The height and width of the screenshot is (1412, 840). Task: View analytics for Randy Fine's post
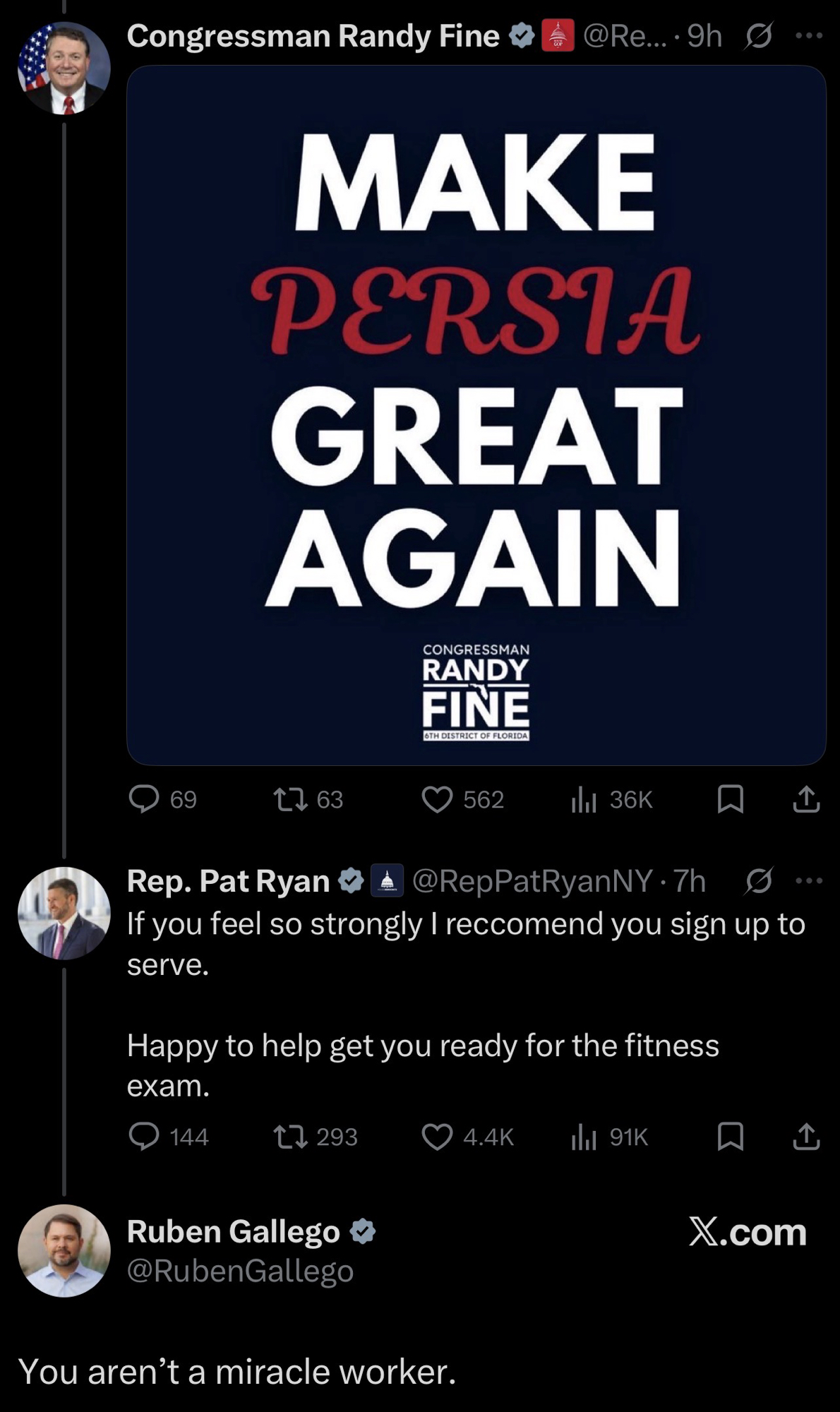click(x=584, y=799)
